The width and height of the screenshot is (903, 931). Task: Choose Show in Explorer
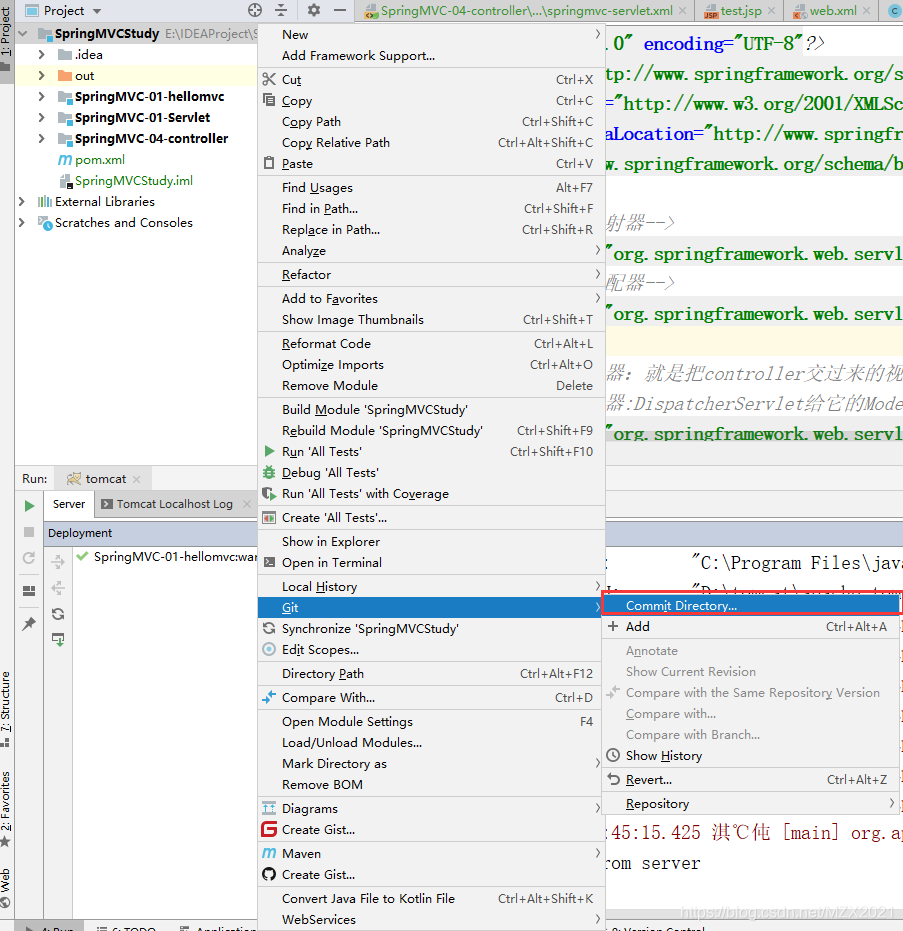(431, 541)
